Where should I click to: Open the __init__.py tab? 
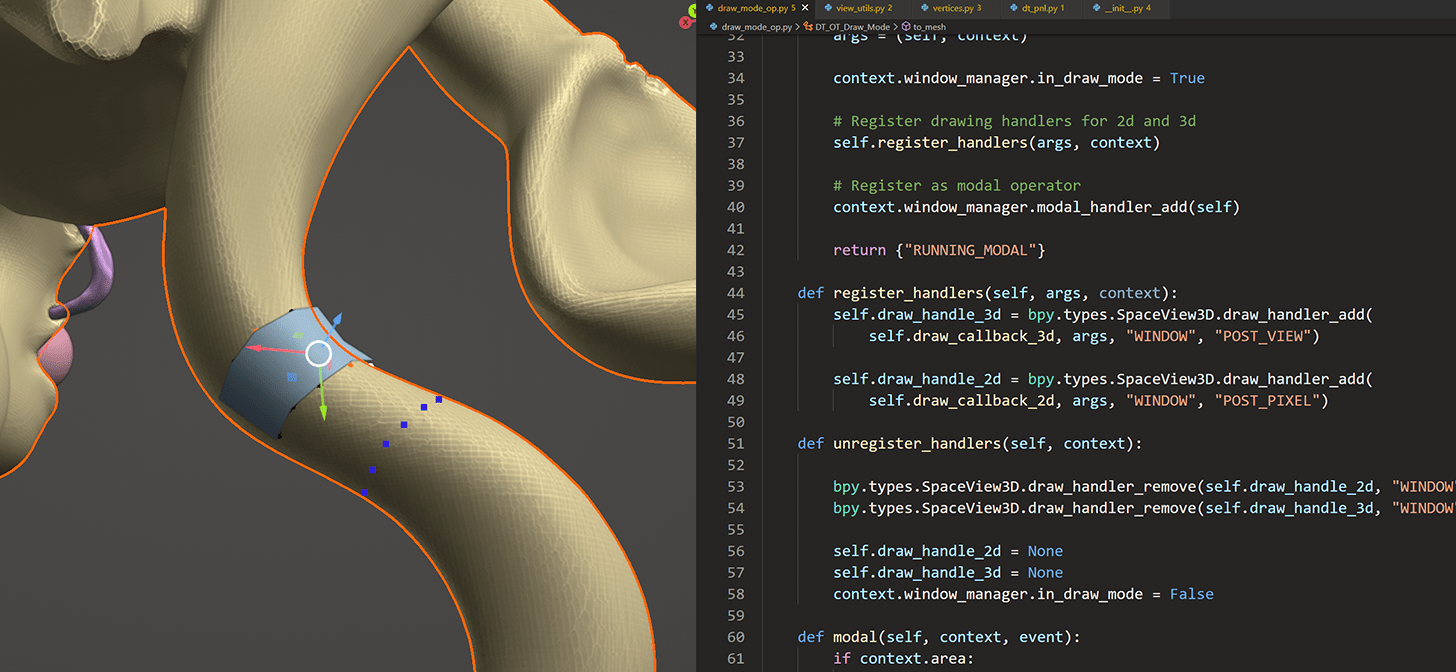point(1125,9)
